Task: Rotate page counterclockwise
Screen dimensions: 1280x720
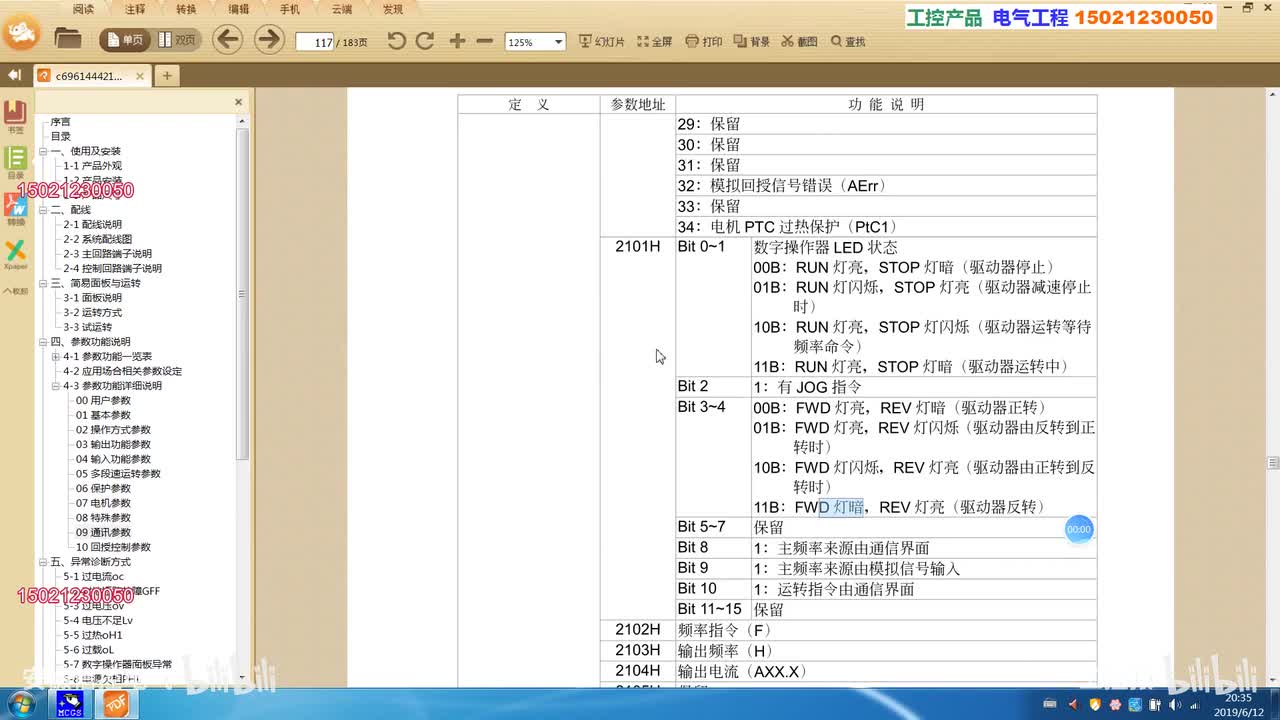Action: click(x=397, y=41)
